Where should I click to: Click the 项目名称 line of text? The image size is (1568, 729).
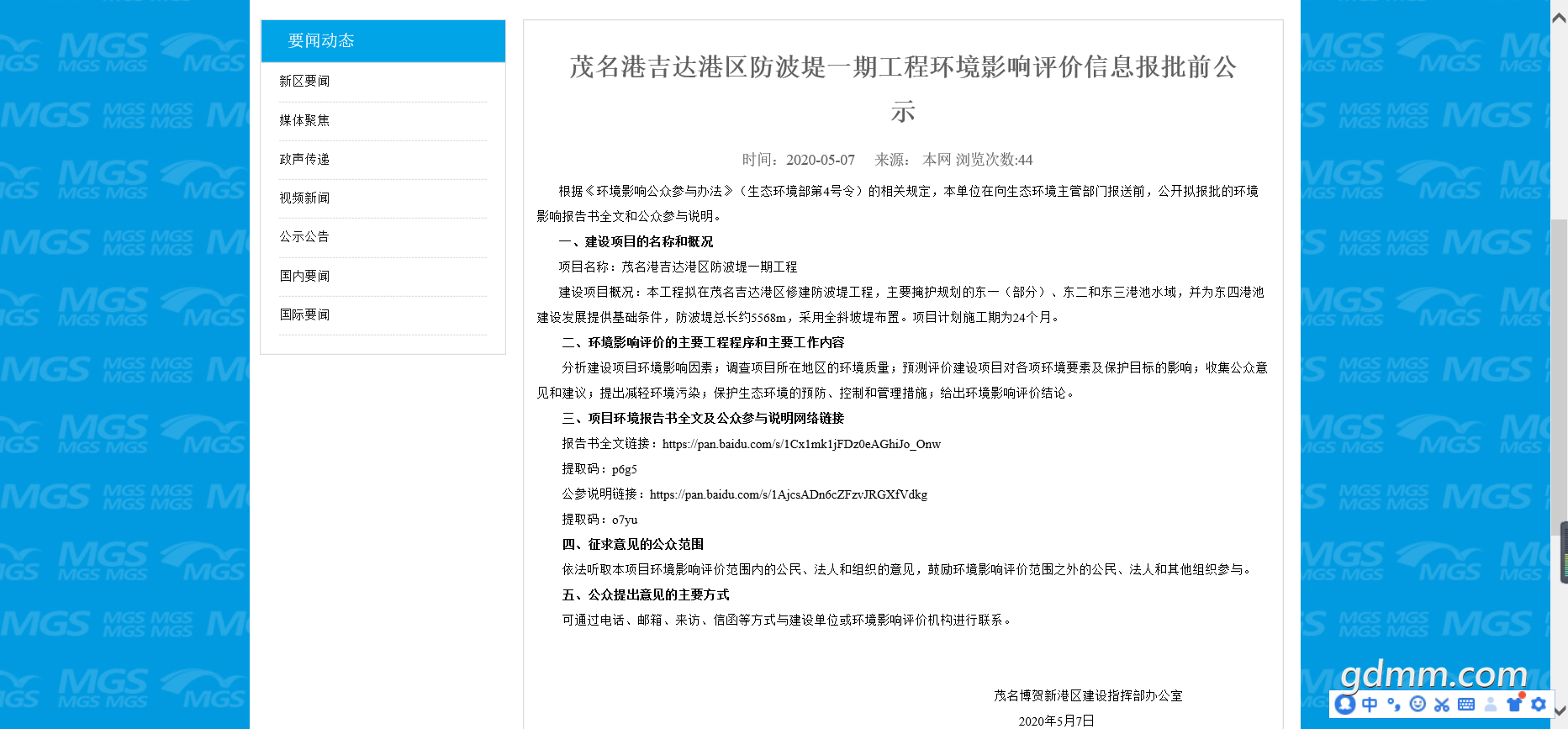tap(678, 267)
